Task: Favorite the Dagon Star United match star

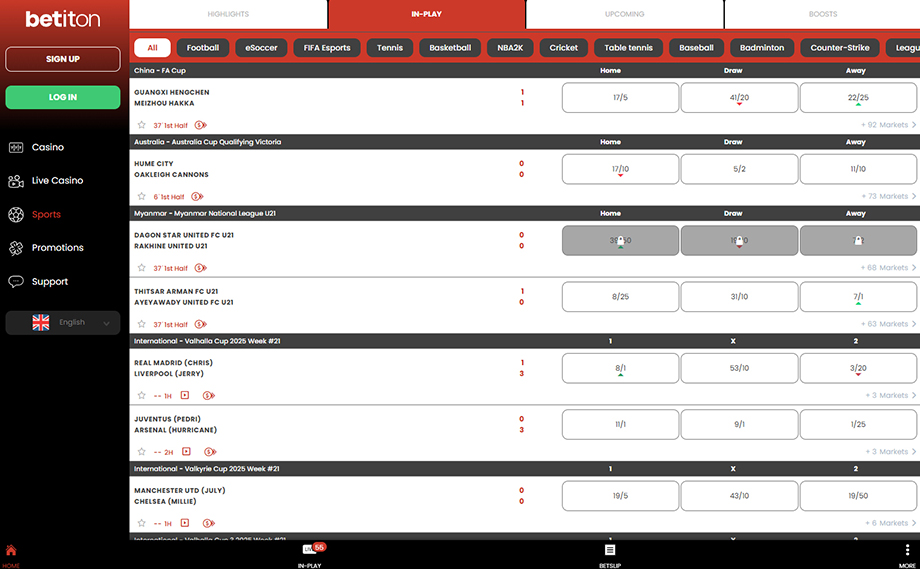Action: point(141,268)
